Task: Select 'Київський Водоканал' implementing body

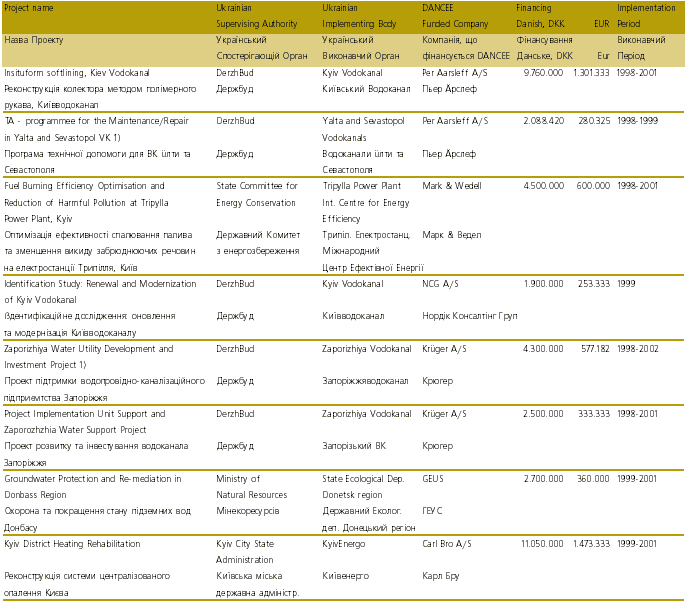Action: pos(366,89)
